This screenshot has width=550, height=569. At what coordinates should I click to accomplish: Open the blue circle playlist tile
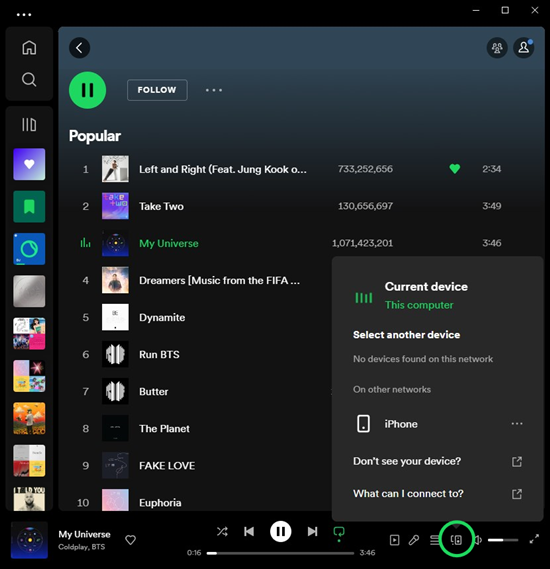(x=29, y=249)
